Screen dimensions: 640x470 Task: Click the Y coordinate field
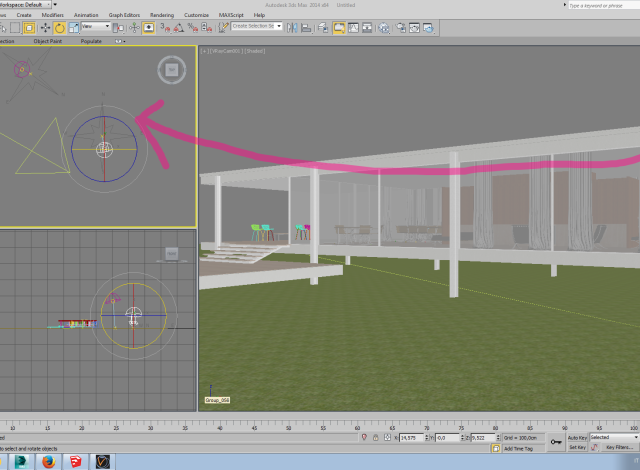[x=448, y=438]
